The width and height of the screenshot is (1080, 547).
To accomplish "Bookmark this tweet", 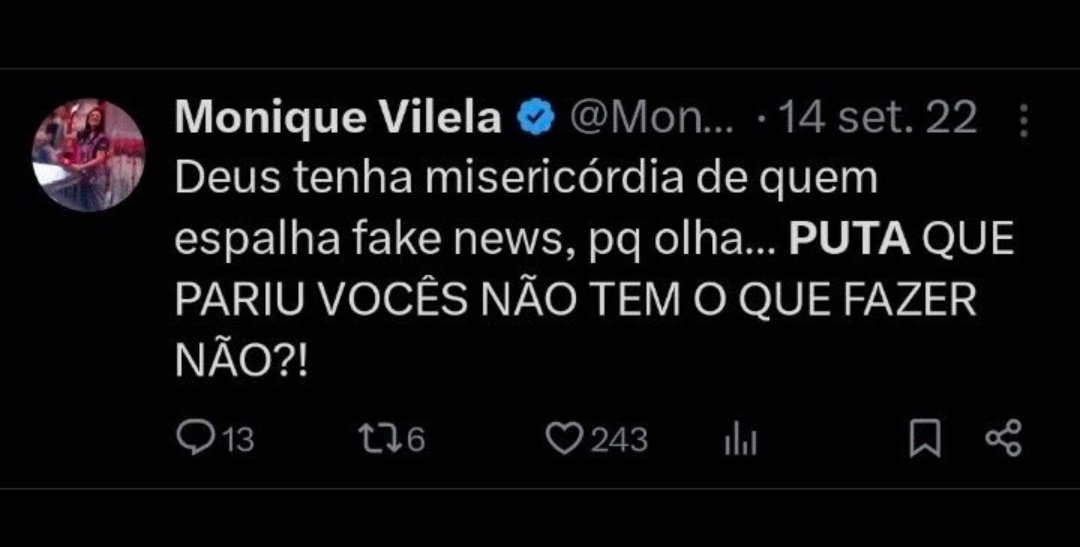I will click(x=924, y=439).
